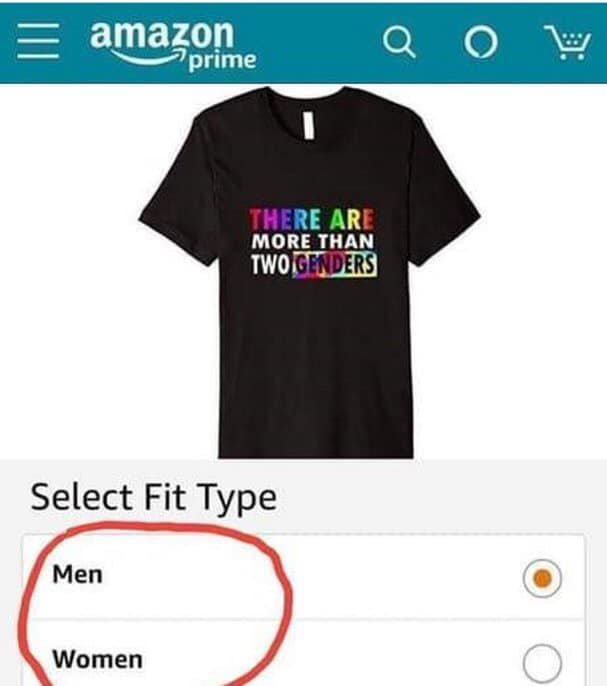Screen dimensions: 607x686
Task: Click the Amazon Prime logo
Action: (x=173, y=45)
